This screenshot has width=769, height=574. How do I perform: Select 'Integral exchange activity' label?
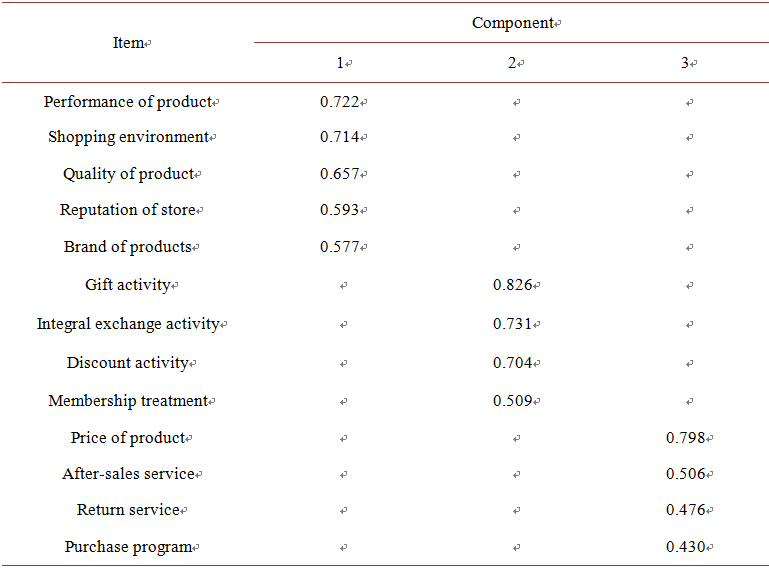(x=128, y=324)
